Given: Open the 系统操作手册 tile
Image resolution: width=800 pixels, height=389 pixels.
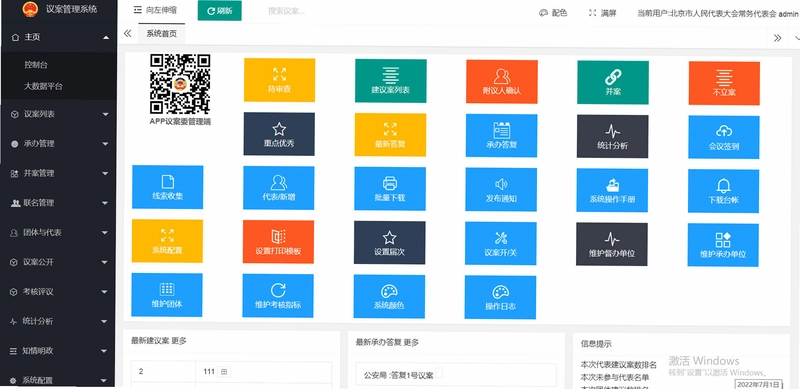Looking at the screenshot, I should pos(612,190).
